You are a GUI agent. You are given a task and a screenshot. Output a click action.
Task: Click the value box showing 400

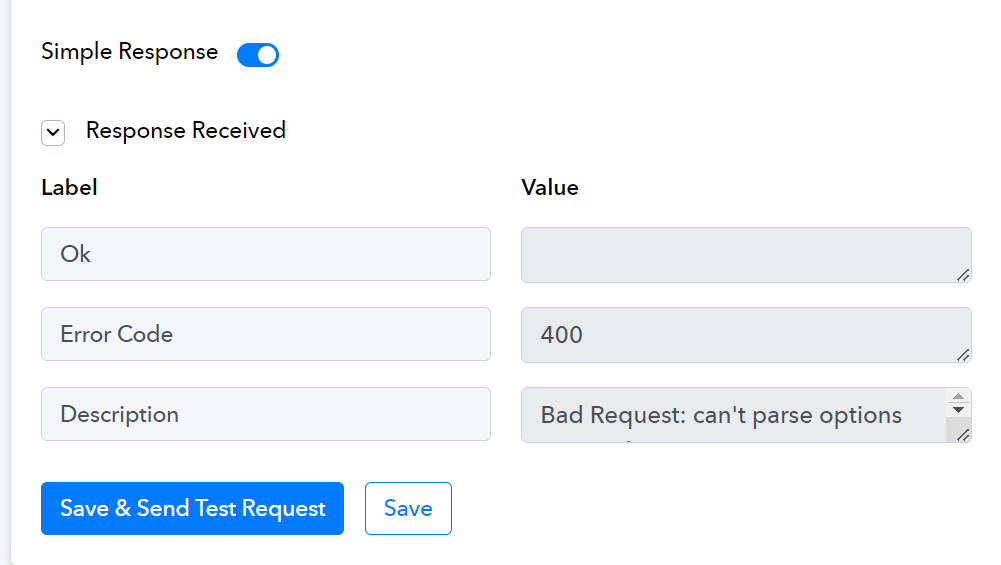click(x=746, y=335)
